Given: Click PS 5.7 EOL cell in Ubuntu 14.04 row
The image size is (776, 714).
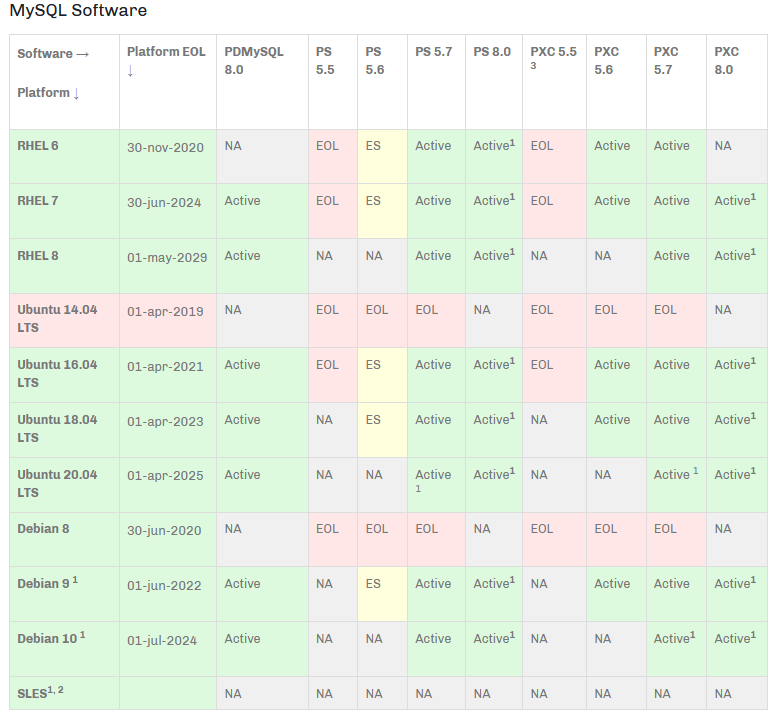Looking at the screenshot, I should [x=436, y=321].
